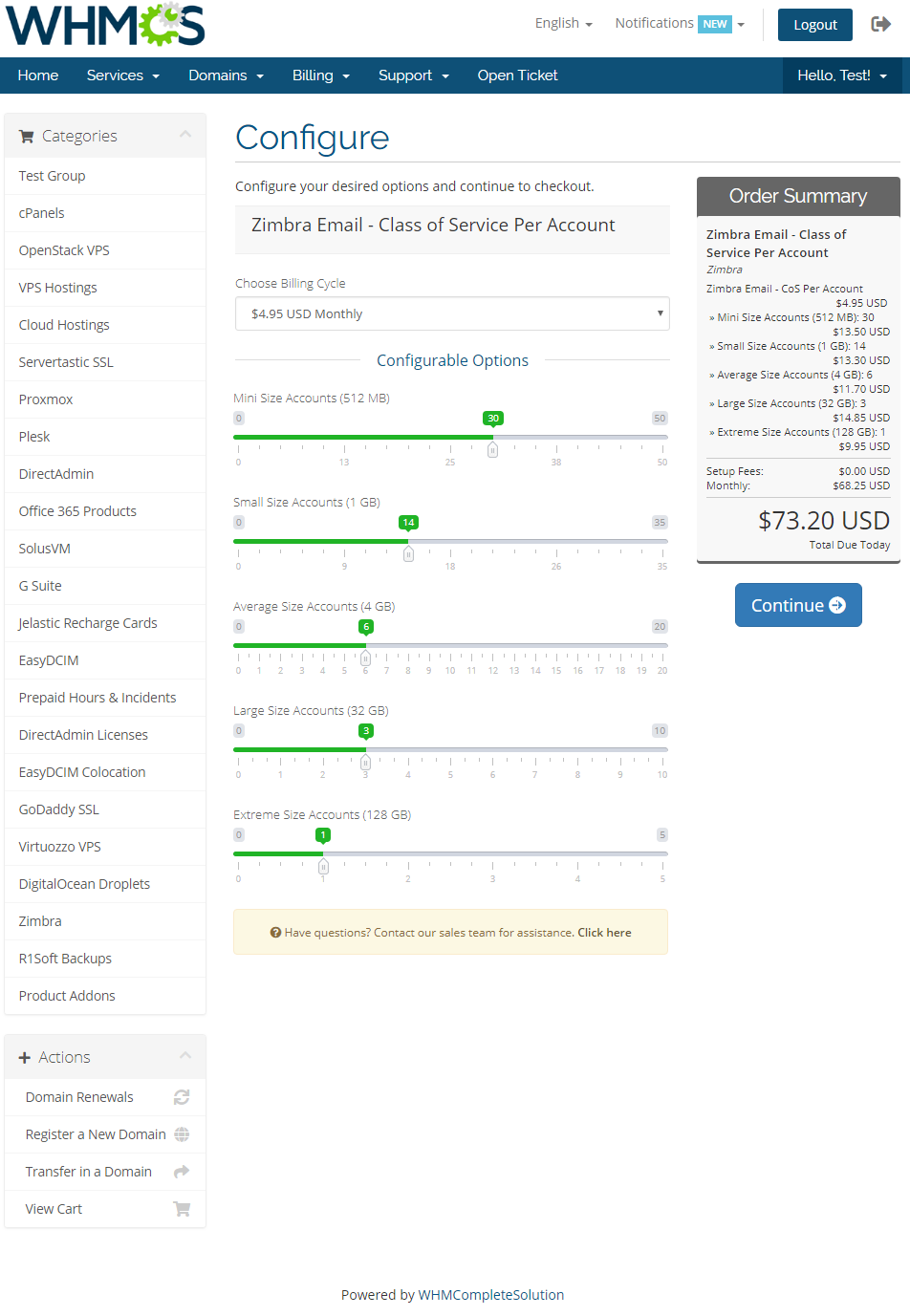The image size is (910, 1316).
Task: Click the Average Size Accounts slider handle
Action: [365, 658]
